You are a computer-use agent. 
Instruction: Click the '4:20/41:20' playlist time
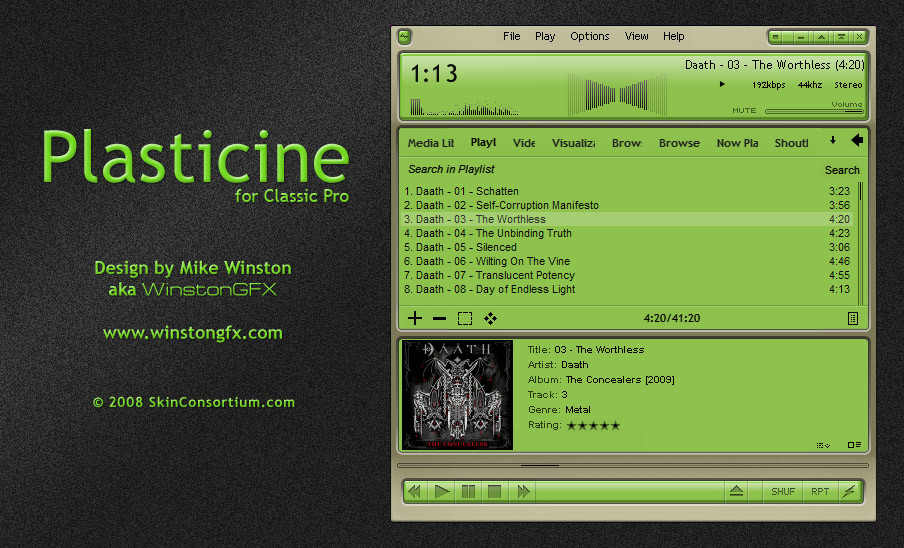tap(672, 318)
